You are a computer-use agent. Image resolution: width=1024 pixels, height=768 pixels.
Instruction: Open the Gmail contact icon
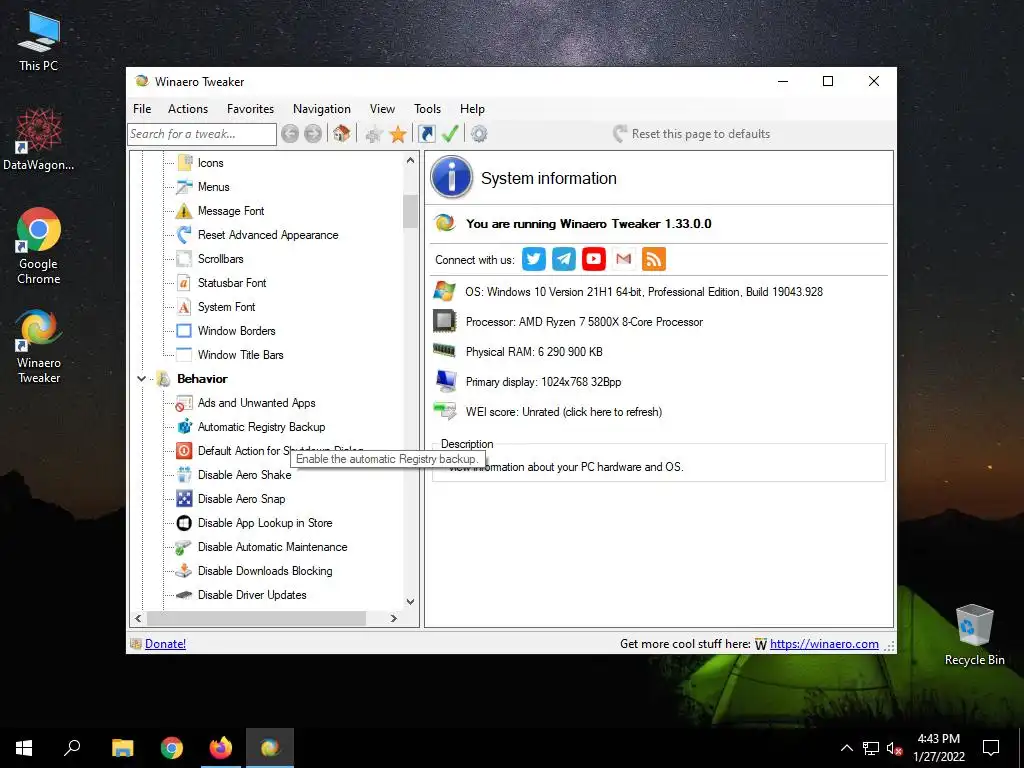[x=624, y=259]
